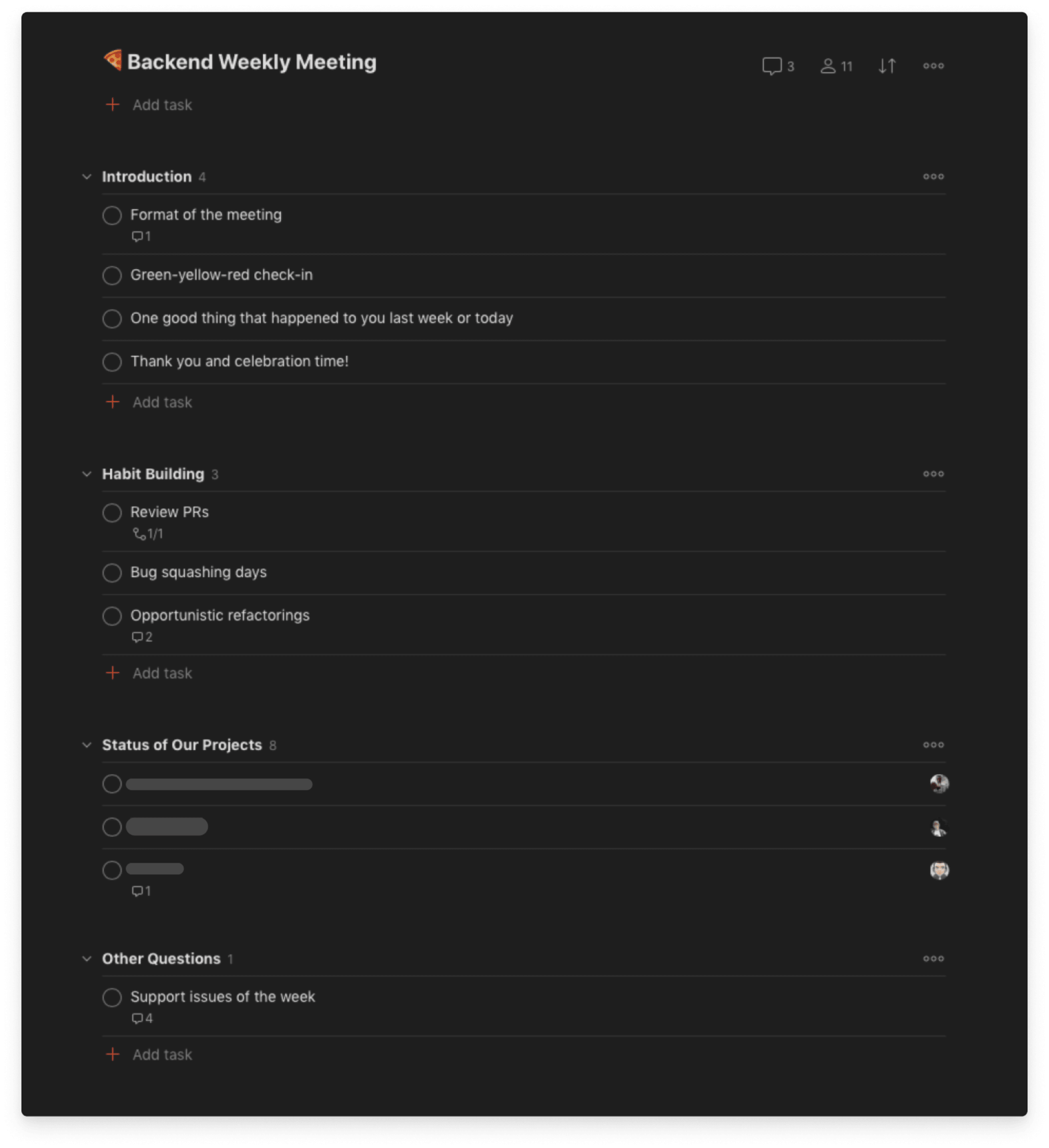
Task: Collapse the Introduction section
Action: pos(87,177)
